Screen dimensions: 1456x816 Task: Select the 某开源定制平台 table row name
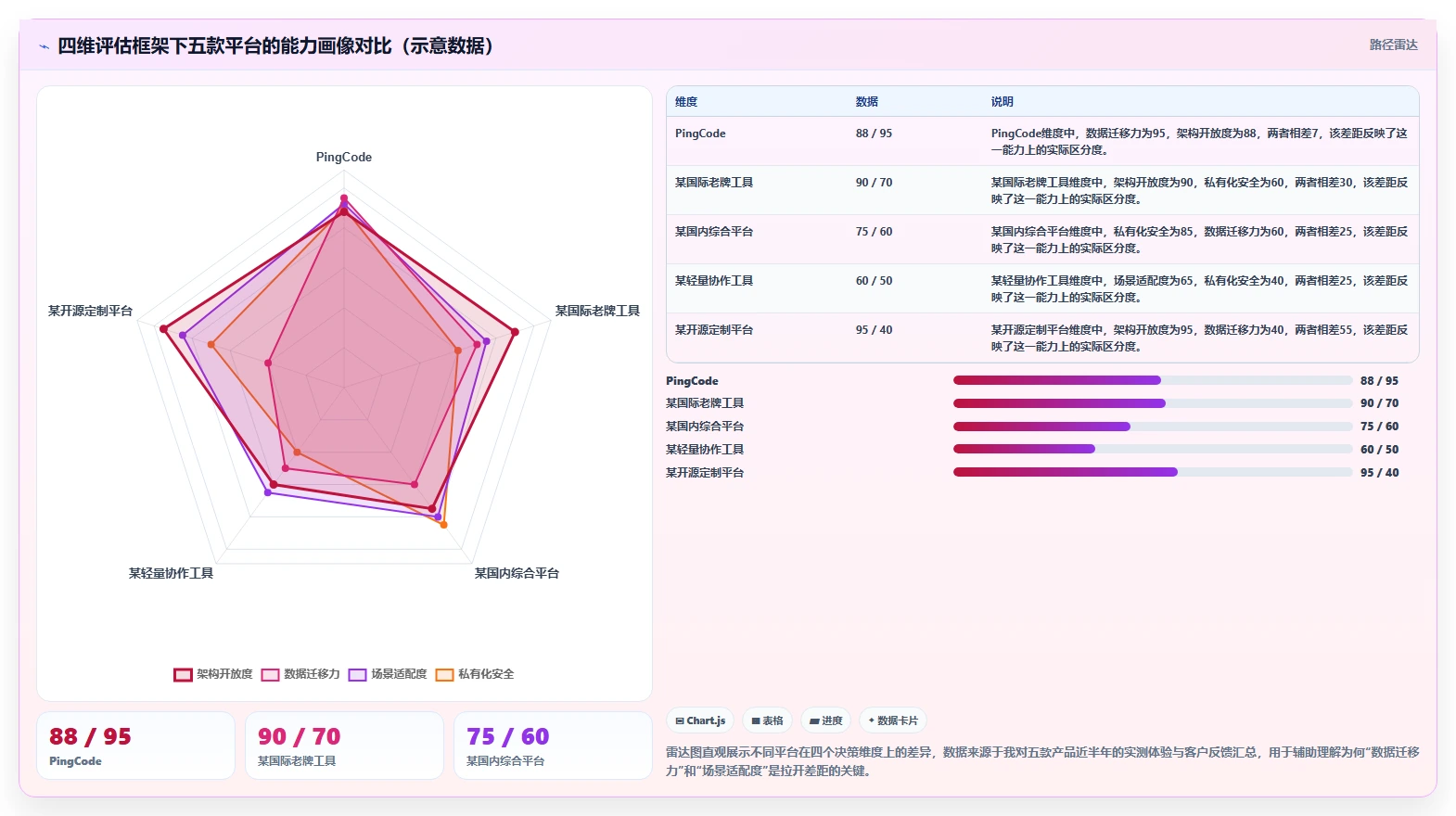pos(714,330)
